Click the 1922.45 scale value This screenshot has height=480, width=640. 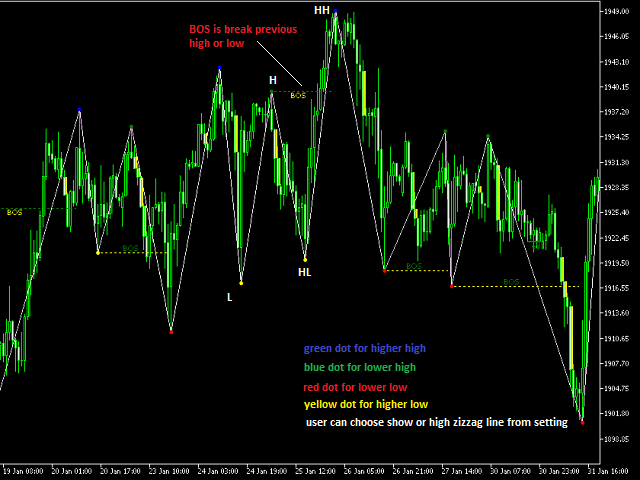pyautogui.click(x=617, y=238)
